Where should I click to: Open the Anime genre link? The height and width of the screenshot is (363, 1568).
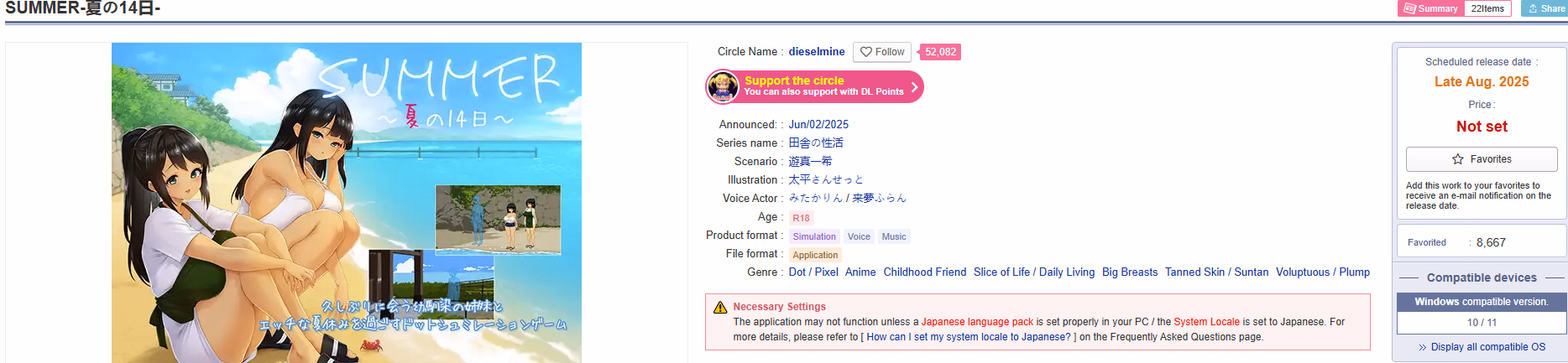[860, 272]
